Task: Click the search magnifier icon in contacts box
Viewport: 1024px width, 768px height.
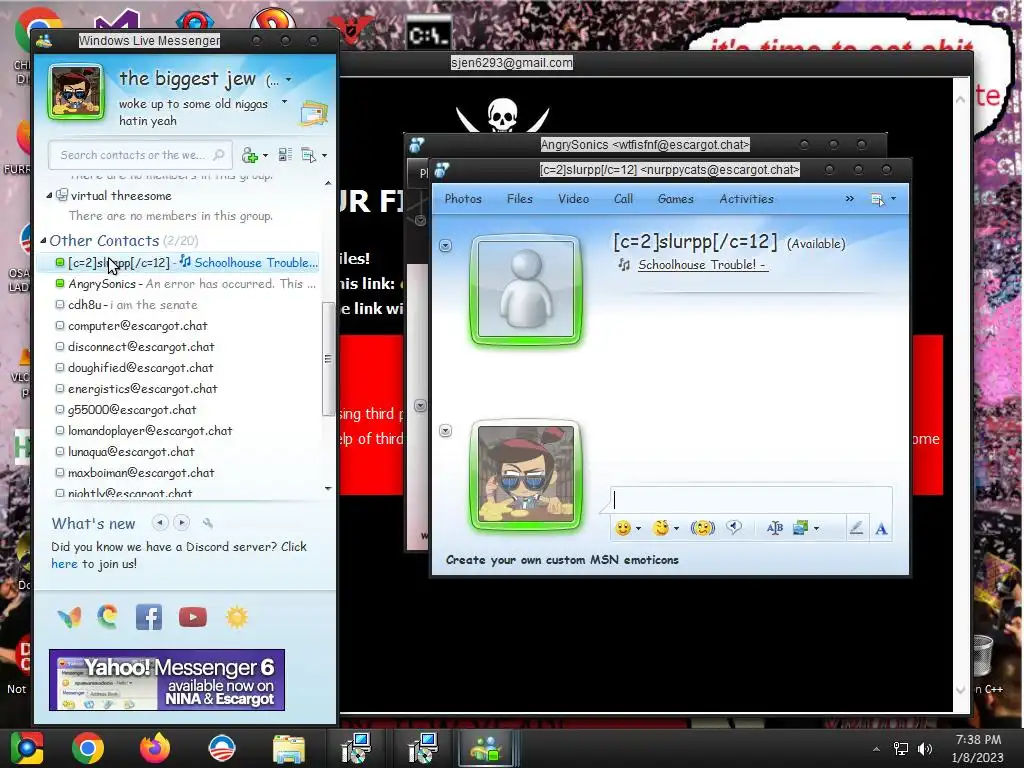Action: [219, 155]
